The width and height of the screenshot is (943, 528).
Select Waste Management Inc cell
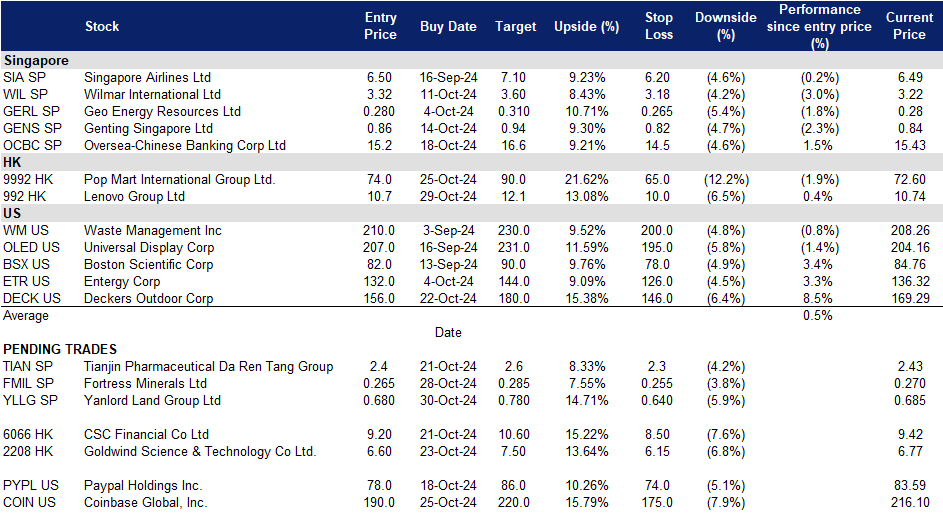click(153, 231)
